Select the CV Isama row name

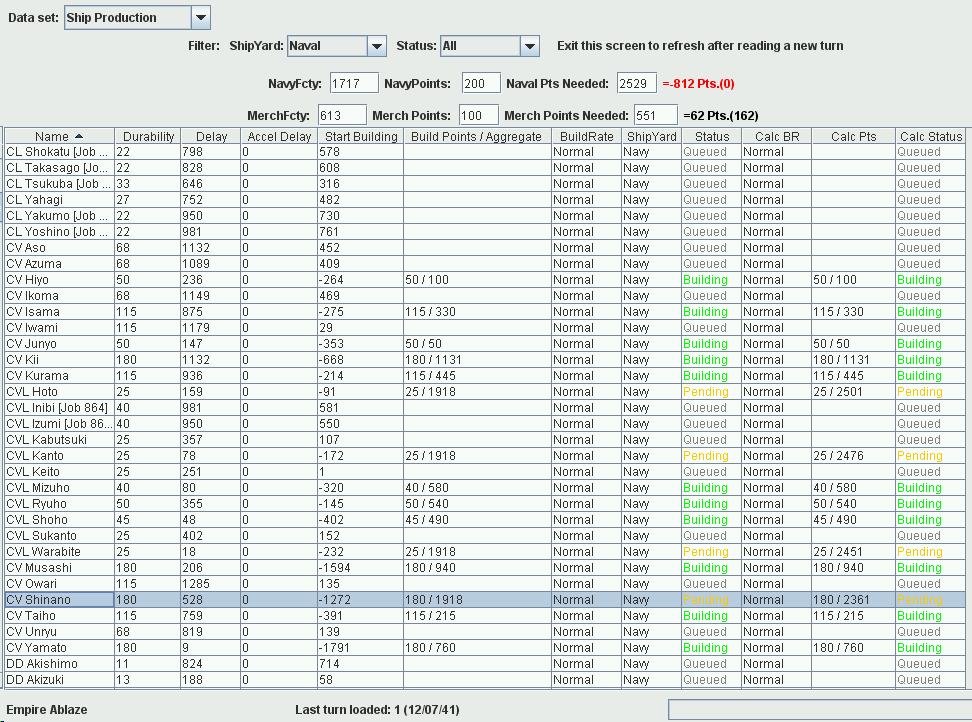(60, 312)
